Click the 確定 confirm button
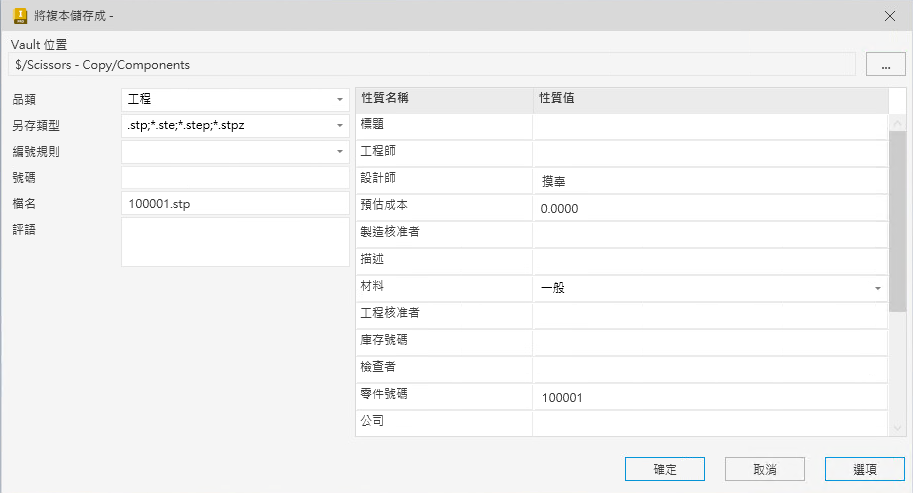 [x=665, y=469]
